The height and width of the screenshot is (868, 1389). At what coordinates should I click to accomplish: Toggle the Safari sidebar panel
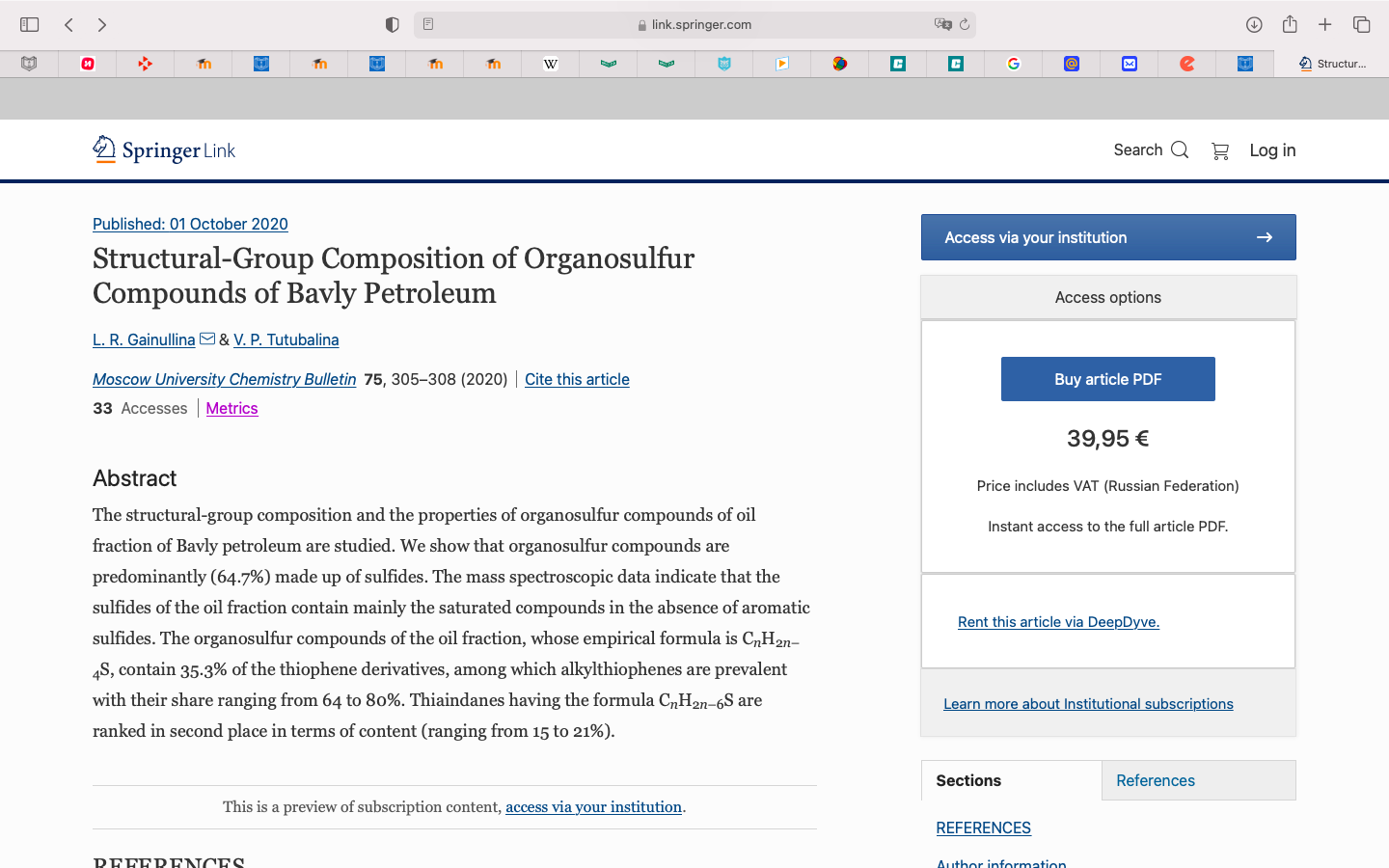[29, 24]
